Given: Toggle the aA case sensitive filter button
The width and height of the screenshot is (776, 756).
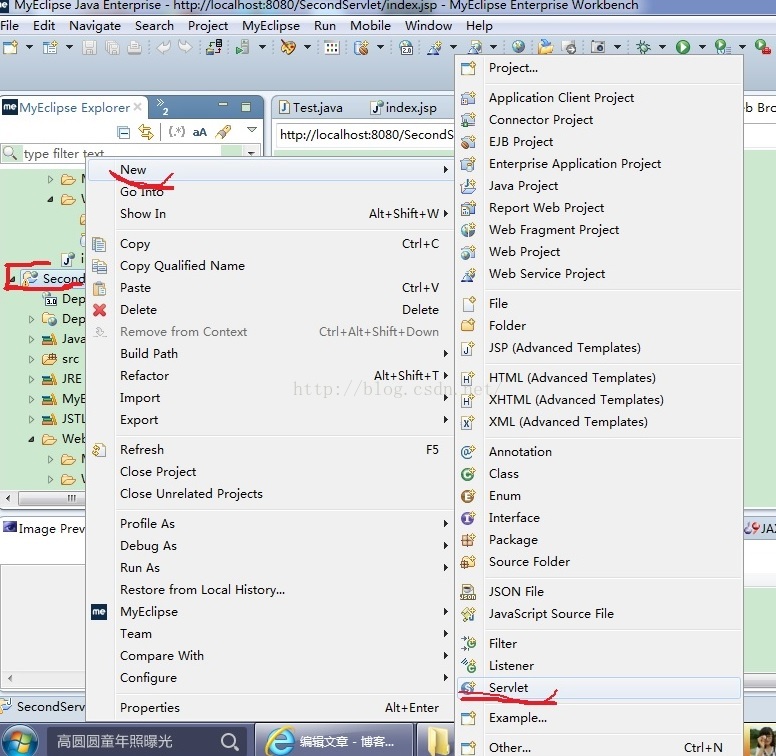Looking at the screenshot, I should 199,132.
